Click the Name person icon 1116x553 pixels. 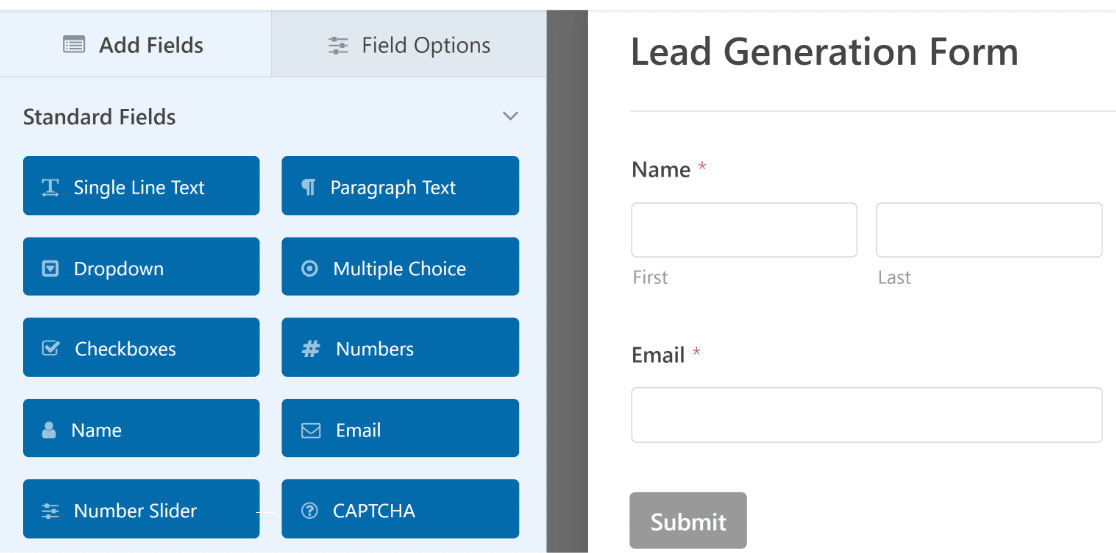coord(49,430)
